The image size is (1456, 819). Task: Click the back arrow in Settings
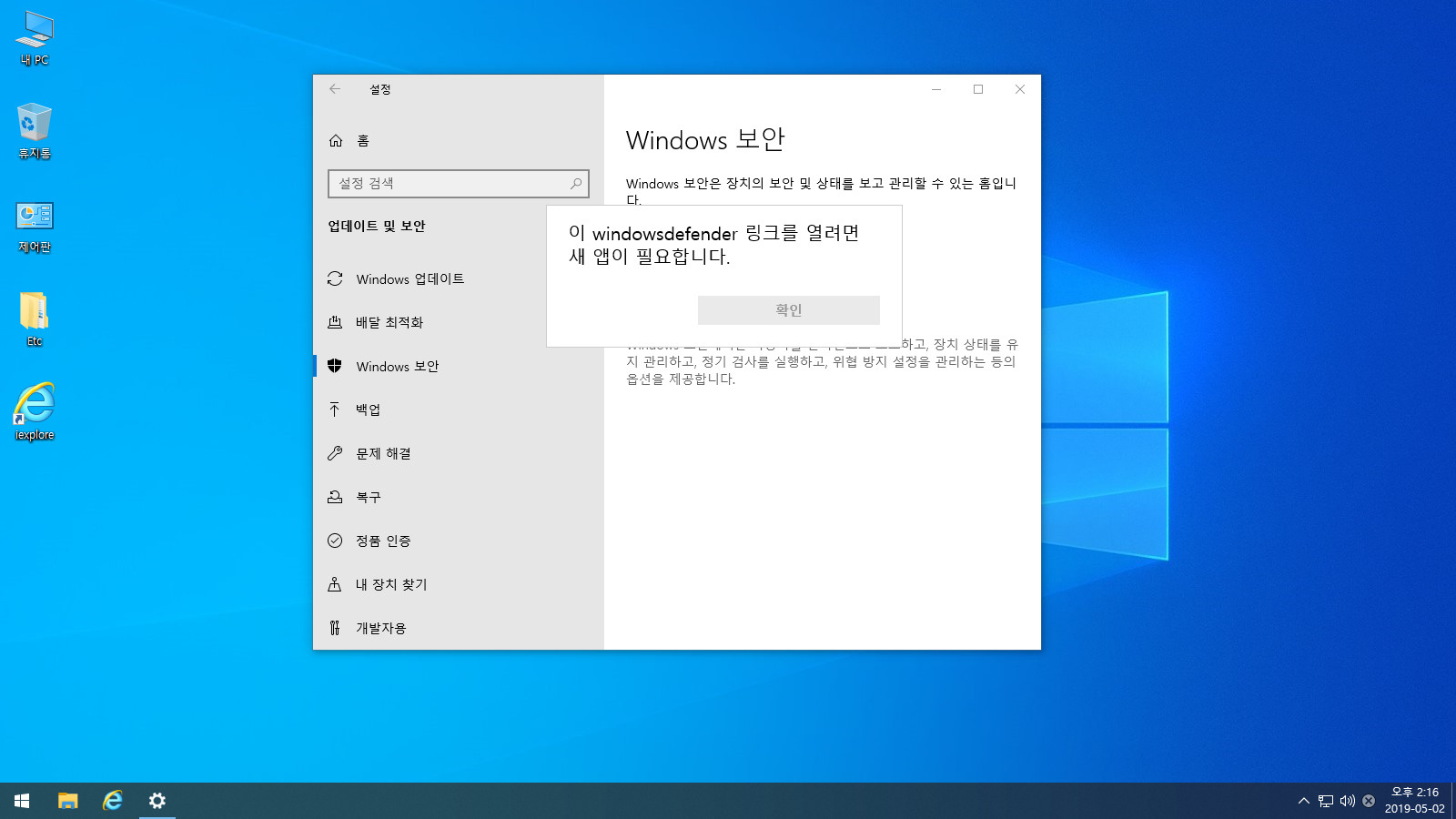(335, 89)
